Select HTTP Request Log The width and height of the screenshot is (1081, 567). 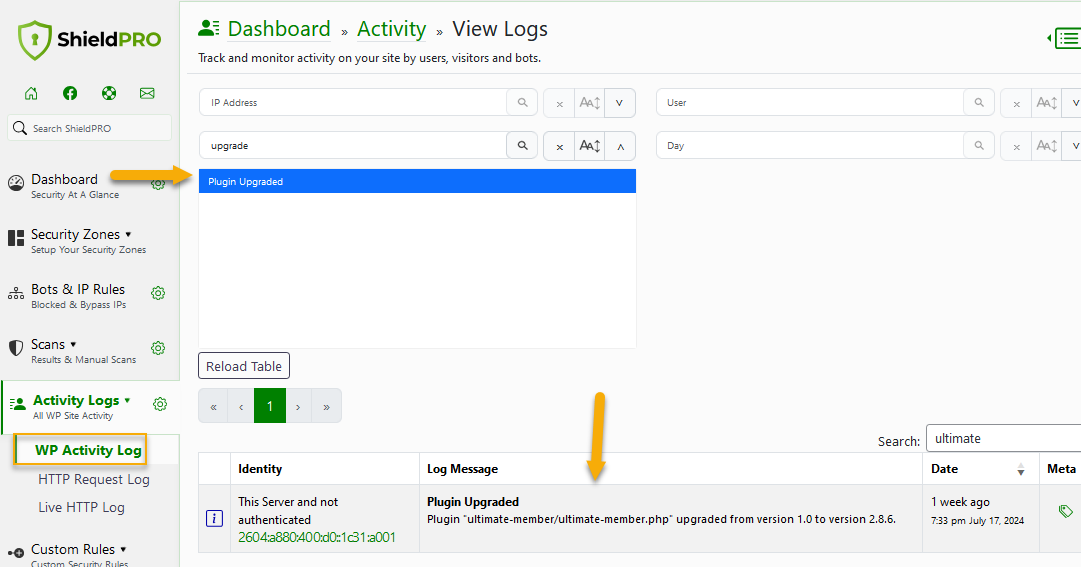click(x=94, y=479)
